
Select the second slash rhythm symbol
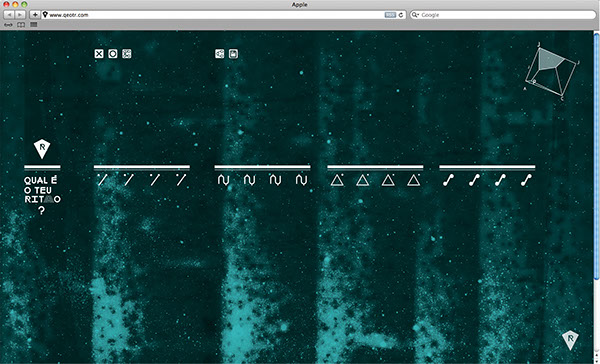point(129,180)
